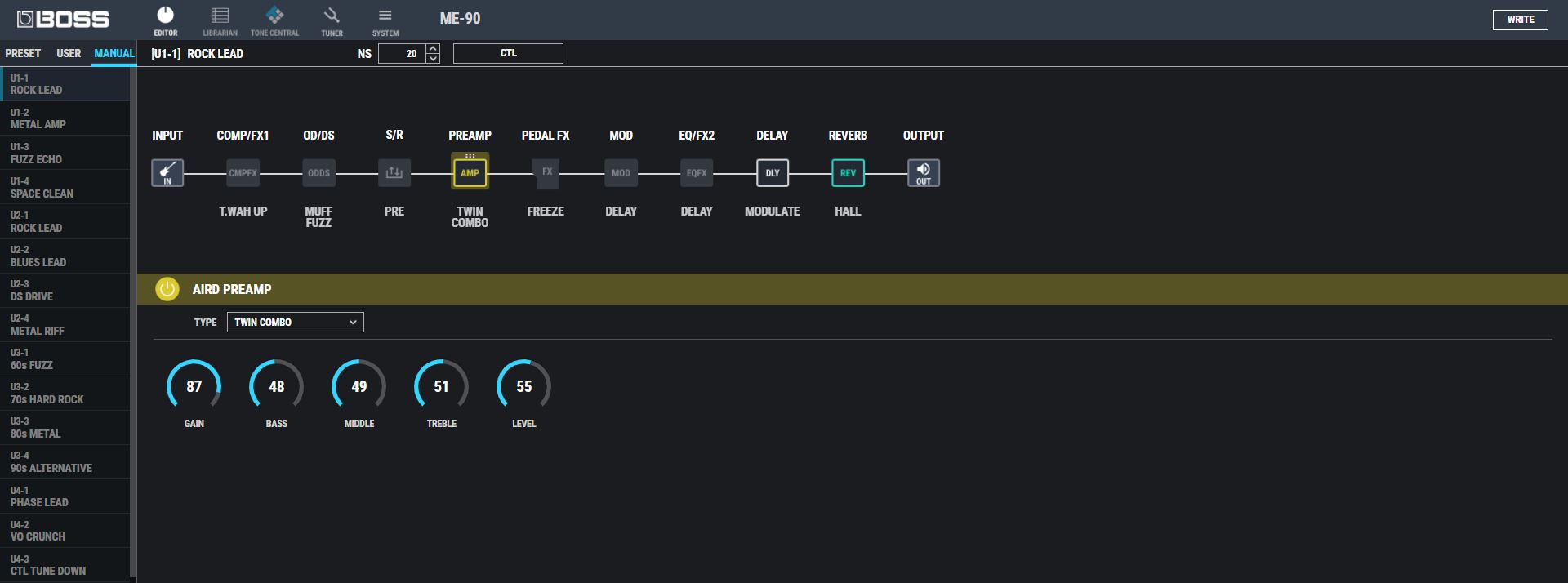Click the GAIN knob
1568x583 pixels.
194,386
